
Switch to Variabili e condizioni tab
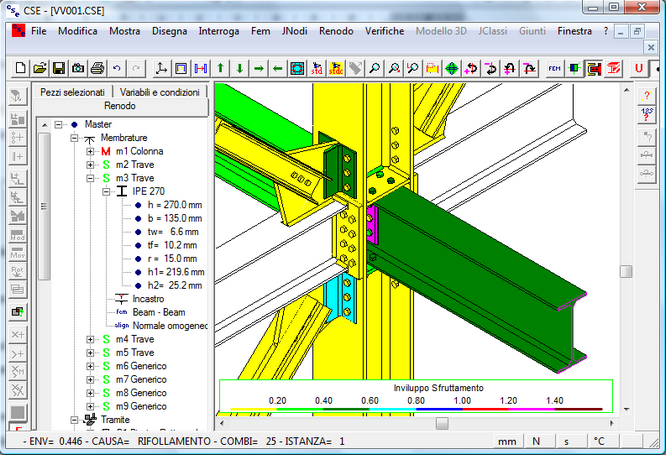coord(160,91)
